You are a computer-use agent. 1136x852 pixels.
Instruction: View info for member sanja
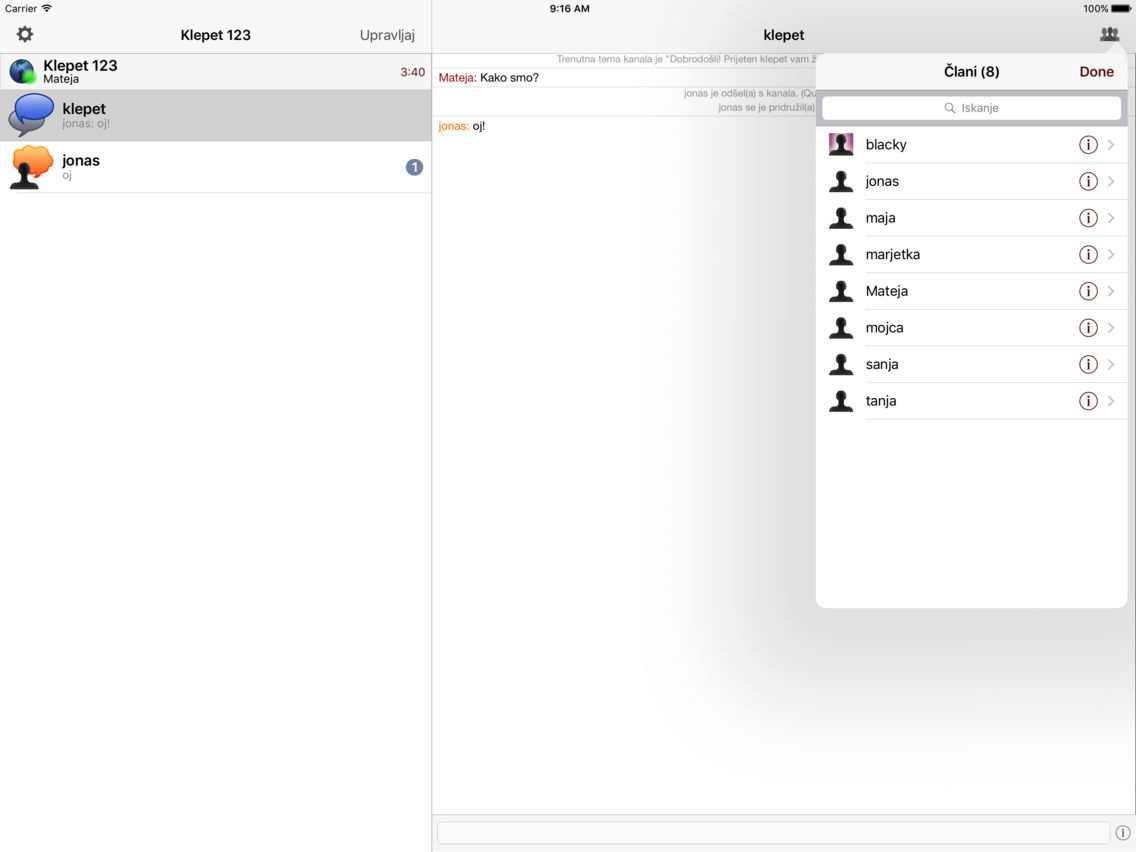coord(1088,364)
